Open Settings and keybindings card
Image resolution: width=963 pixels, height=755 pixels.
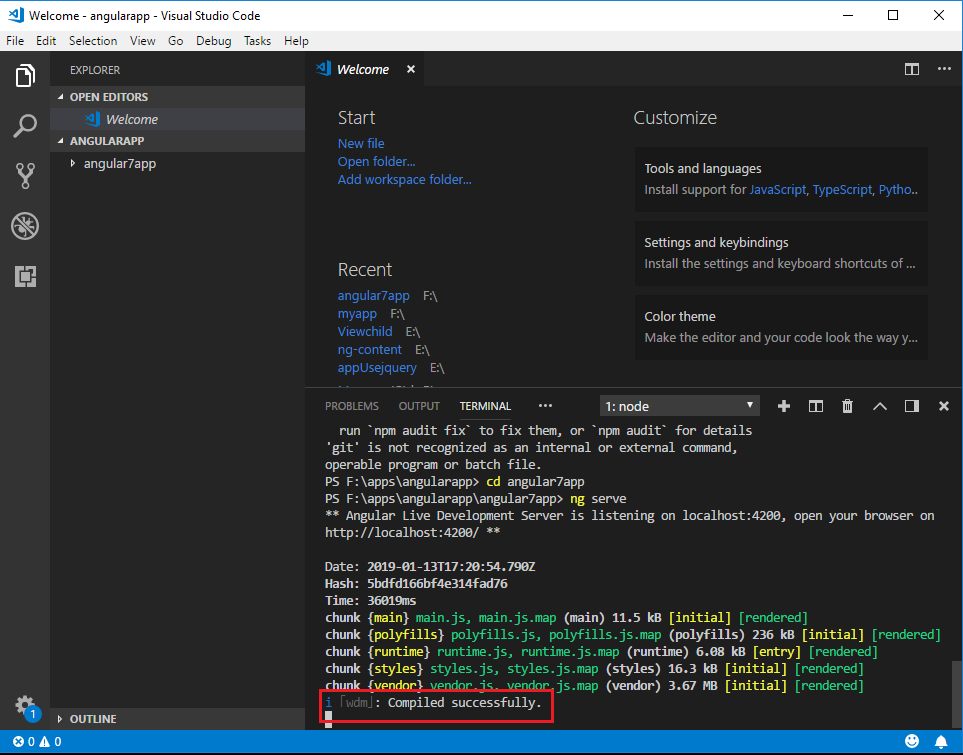[781, 253]
